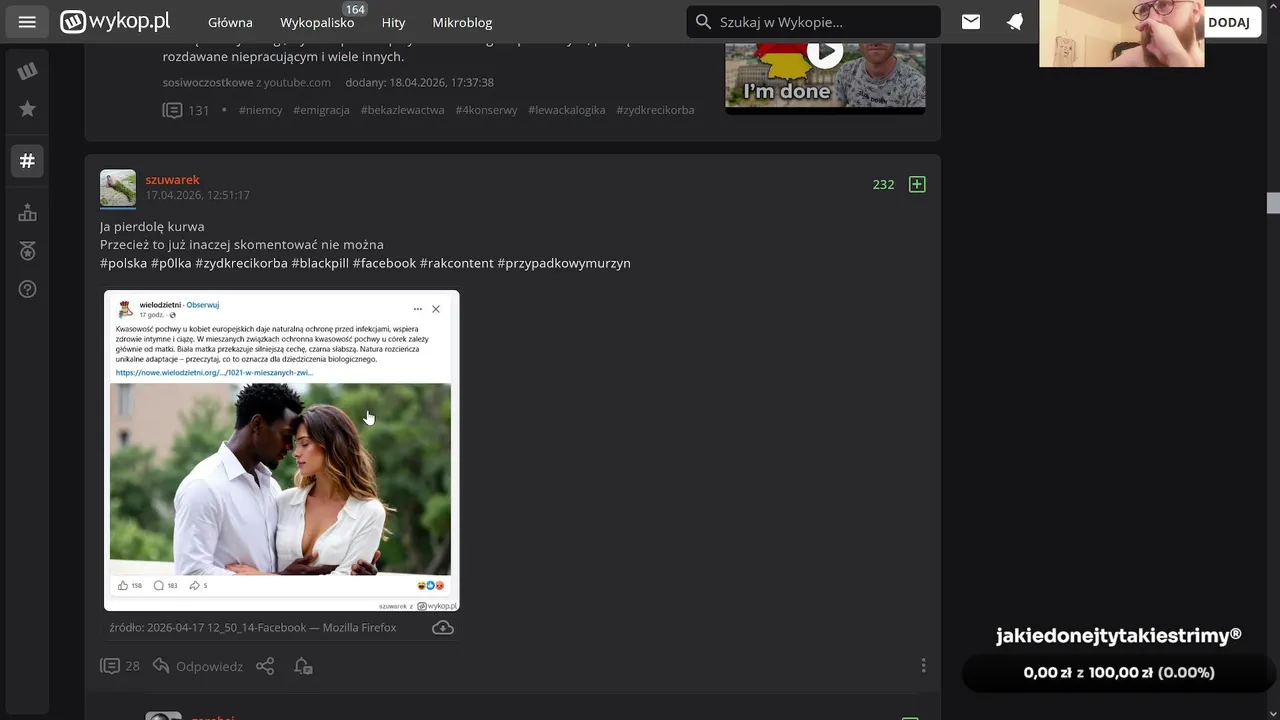The height and width of the screenshot is (720, 1280).
Task: Open comments icon showing 28
Action: tap(119, 666)
